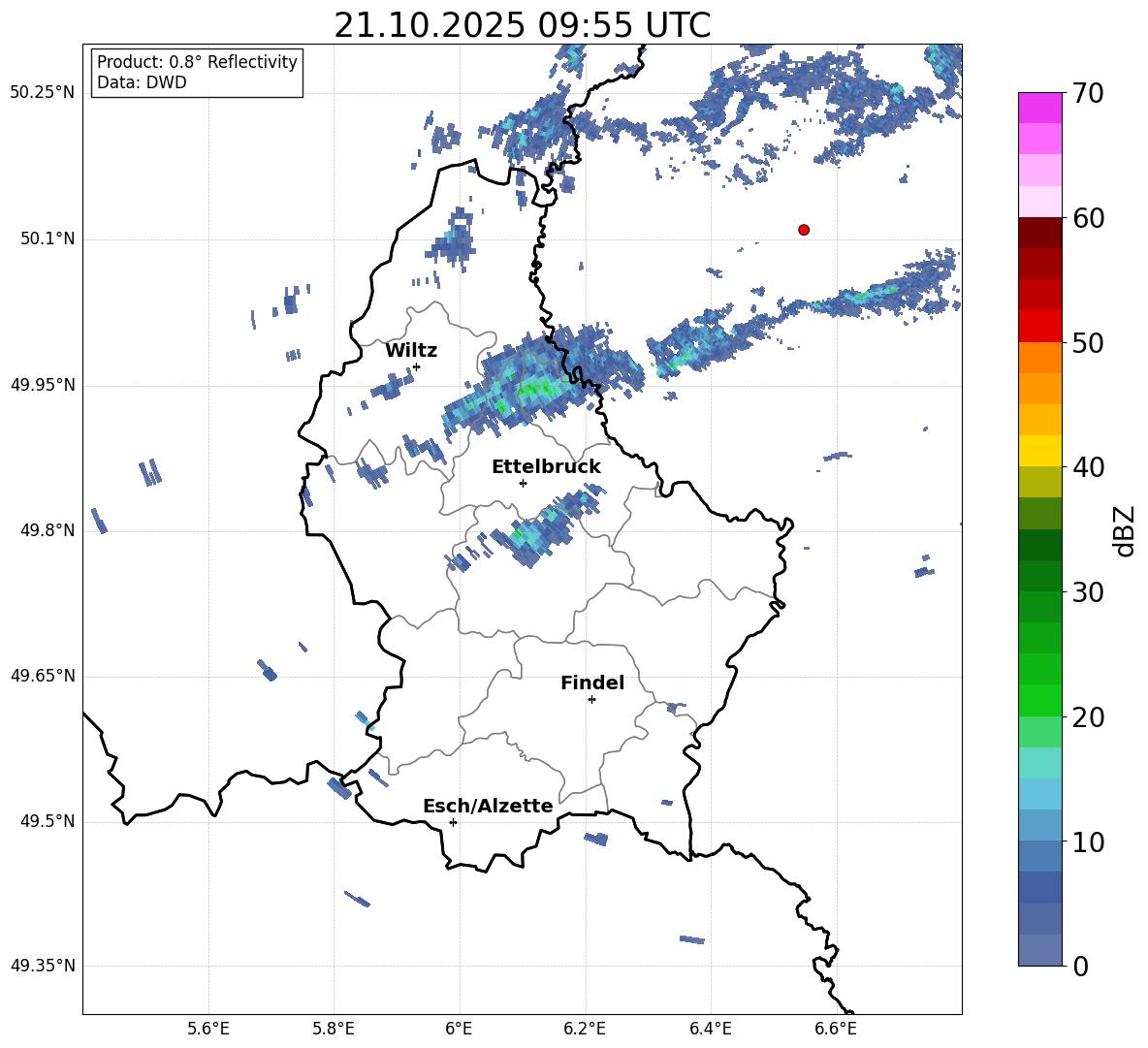The image size is (1148, 1048).
Task: Click the 6.6°E longitude label
Action: click(x=836, y=1029)
